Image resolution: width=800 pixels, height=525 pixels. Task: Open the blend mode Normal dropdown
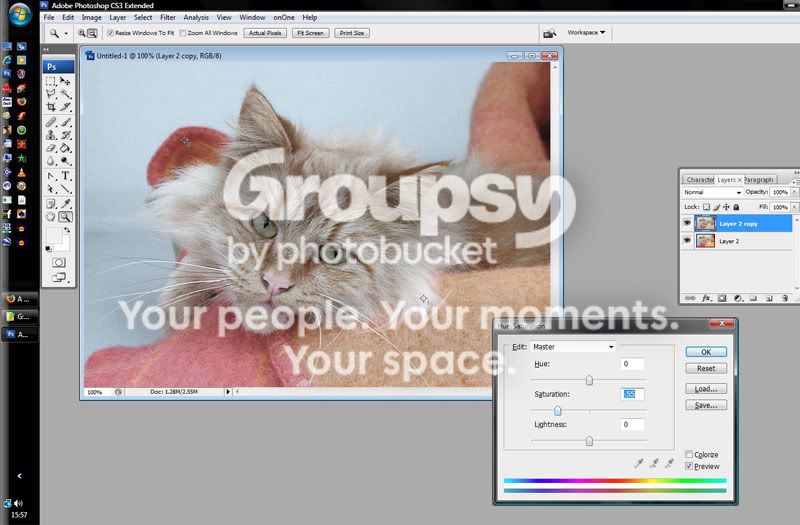pos(712,192)
